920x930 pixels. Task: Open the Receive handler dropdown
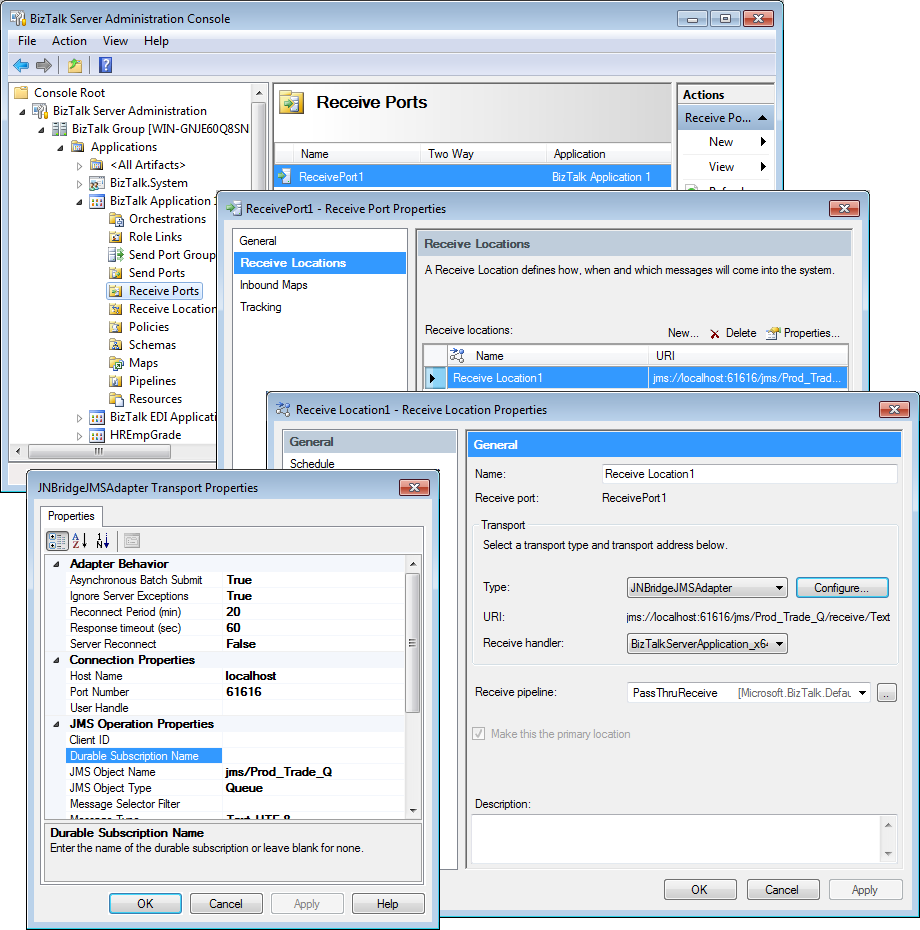[707, 644]
